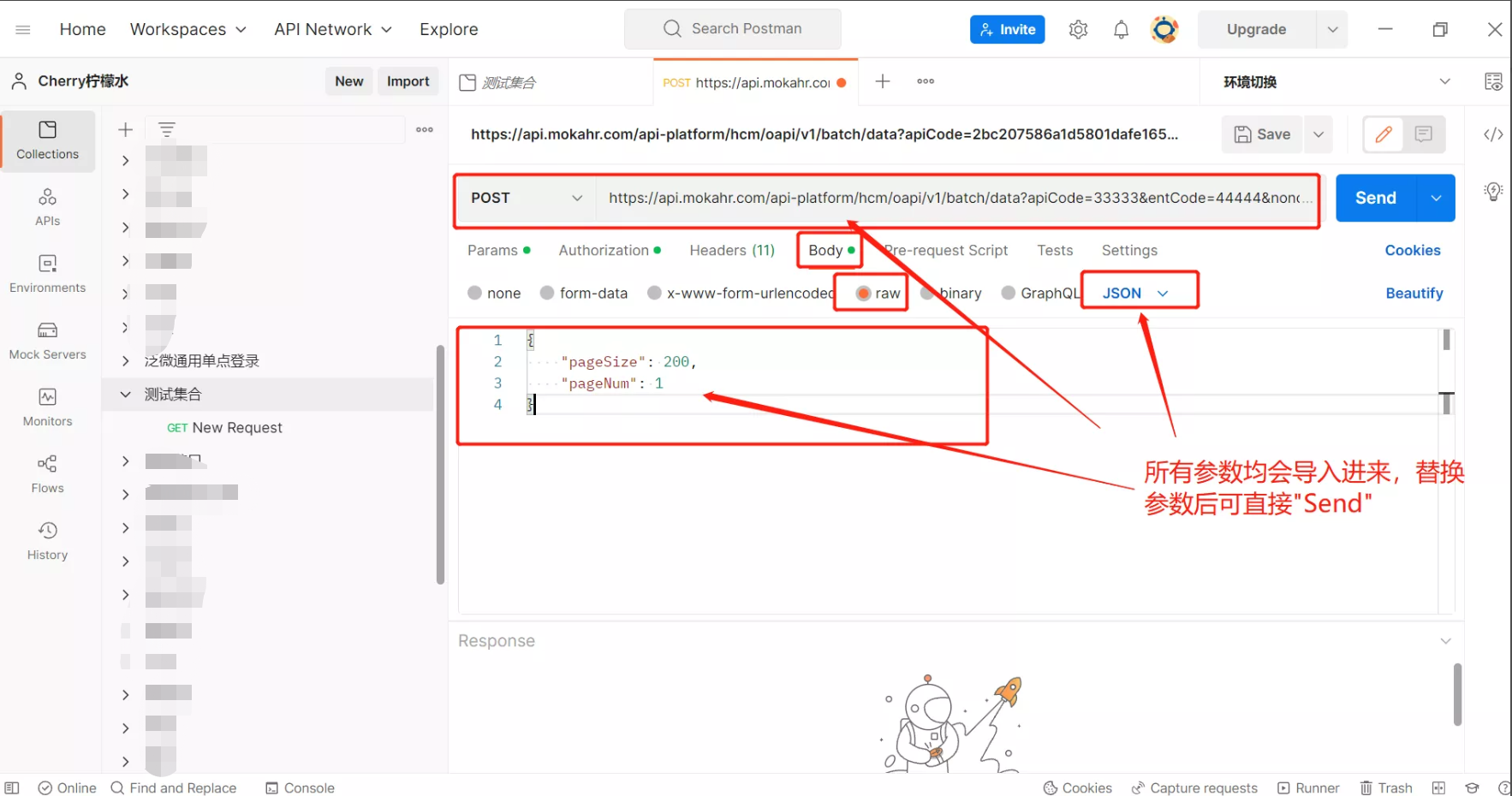
Task: Select the none body radio
Action: click(x=474, y=293)
